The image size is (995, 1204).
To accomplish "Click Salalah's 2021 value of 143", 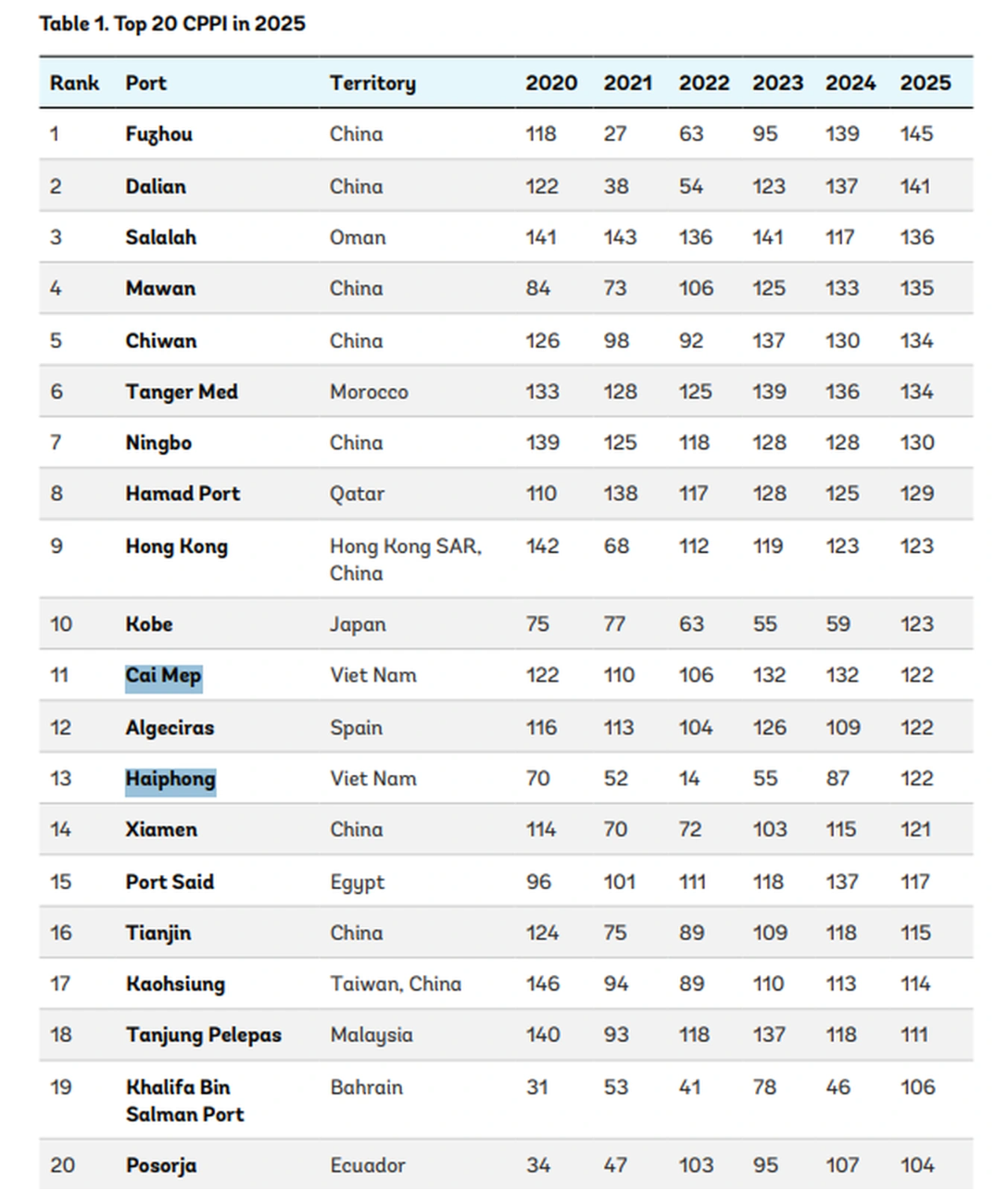I will coord(620,237).
